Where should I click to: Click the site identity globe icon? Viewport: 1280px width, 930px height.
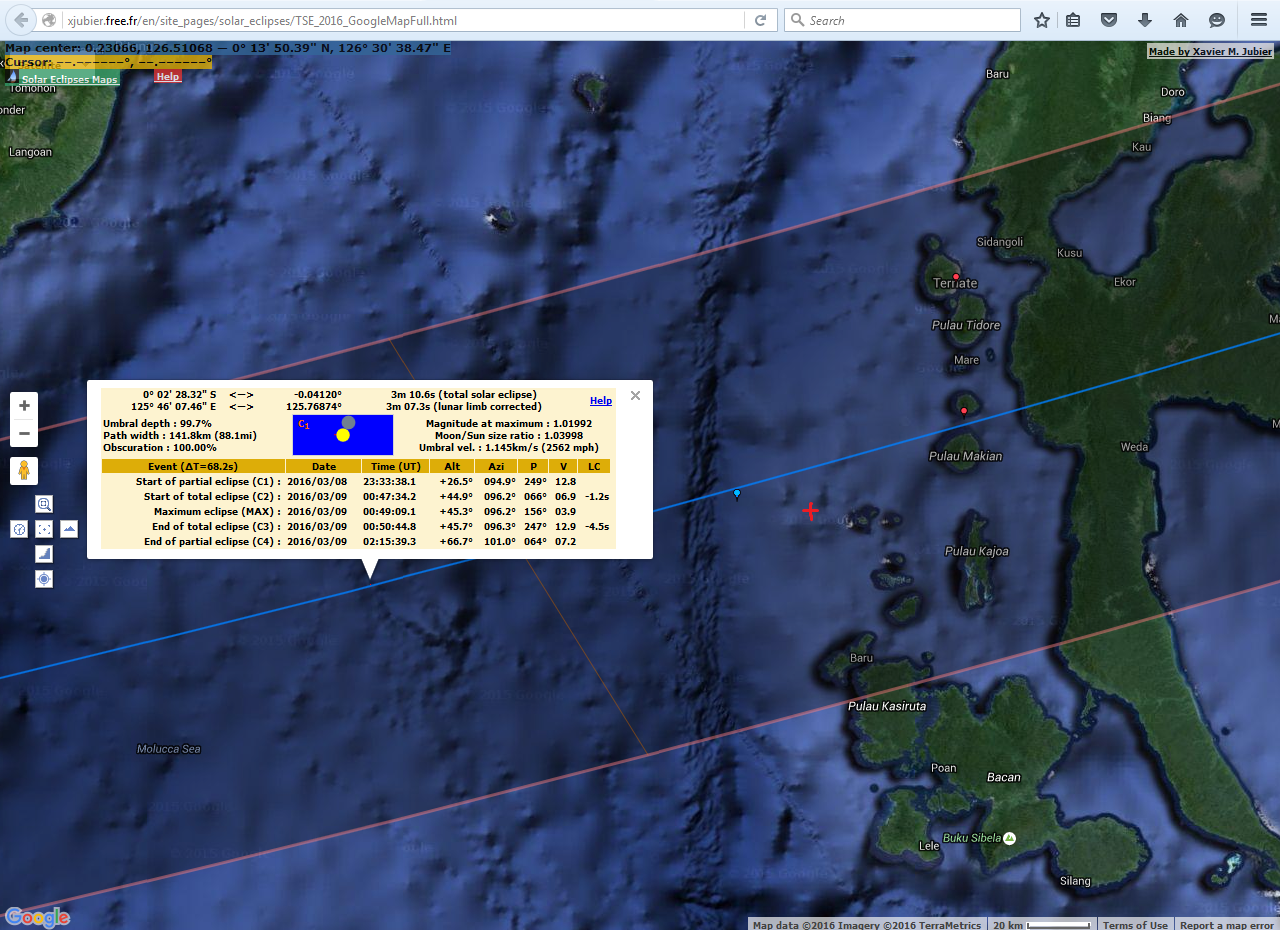pos(49,20)
